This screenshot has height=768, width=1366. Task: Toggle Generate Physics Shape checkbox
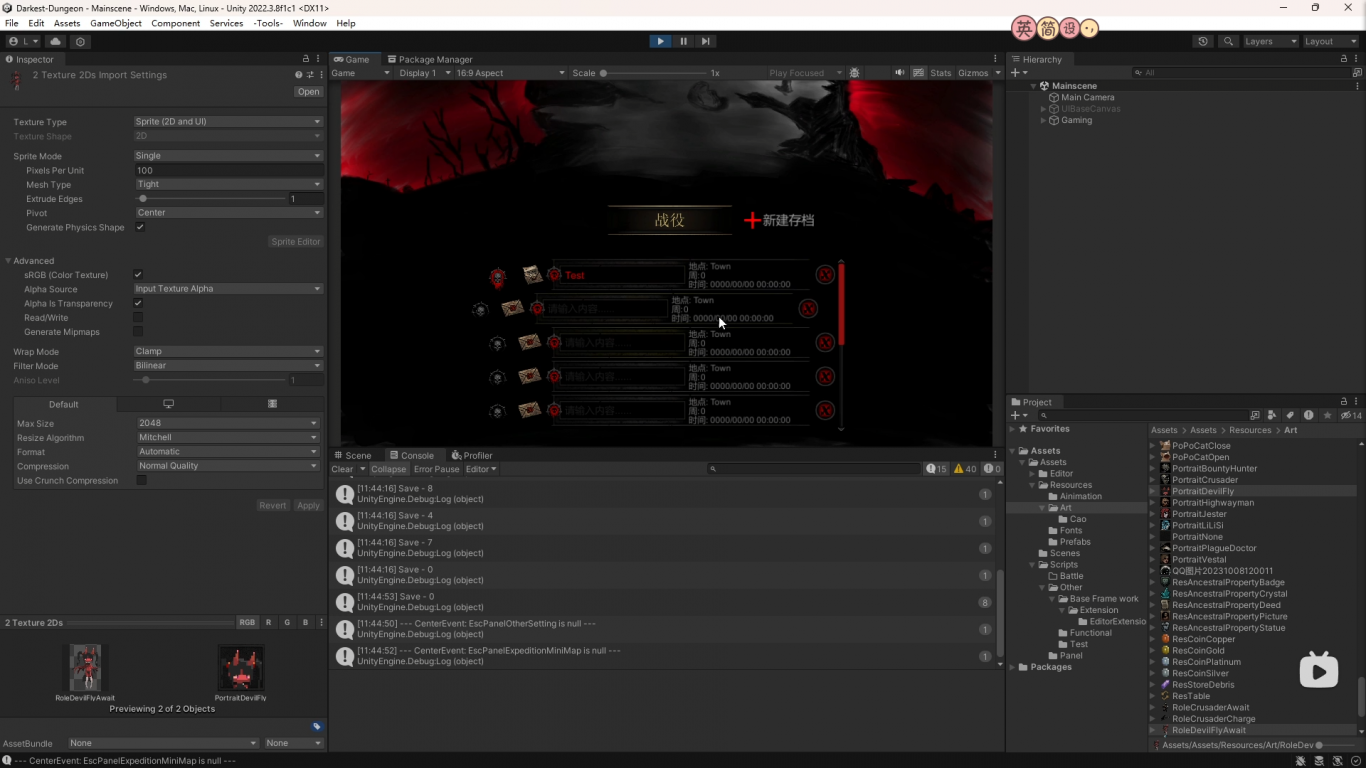tap(140, 228)
